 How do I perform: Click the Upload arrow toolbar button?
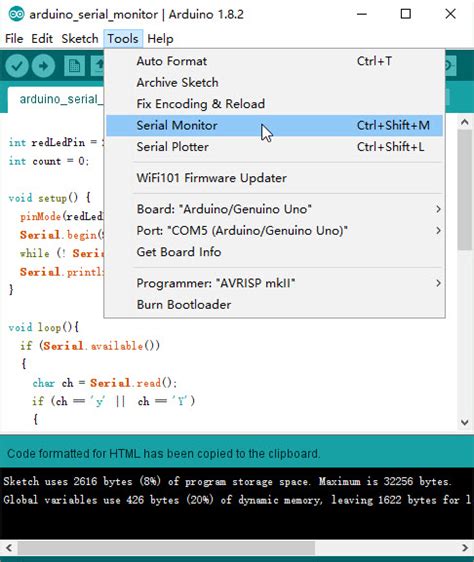43,66
